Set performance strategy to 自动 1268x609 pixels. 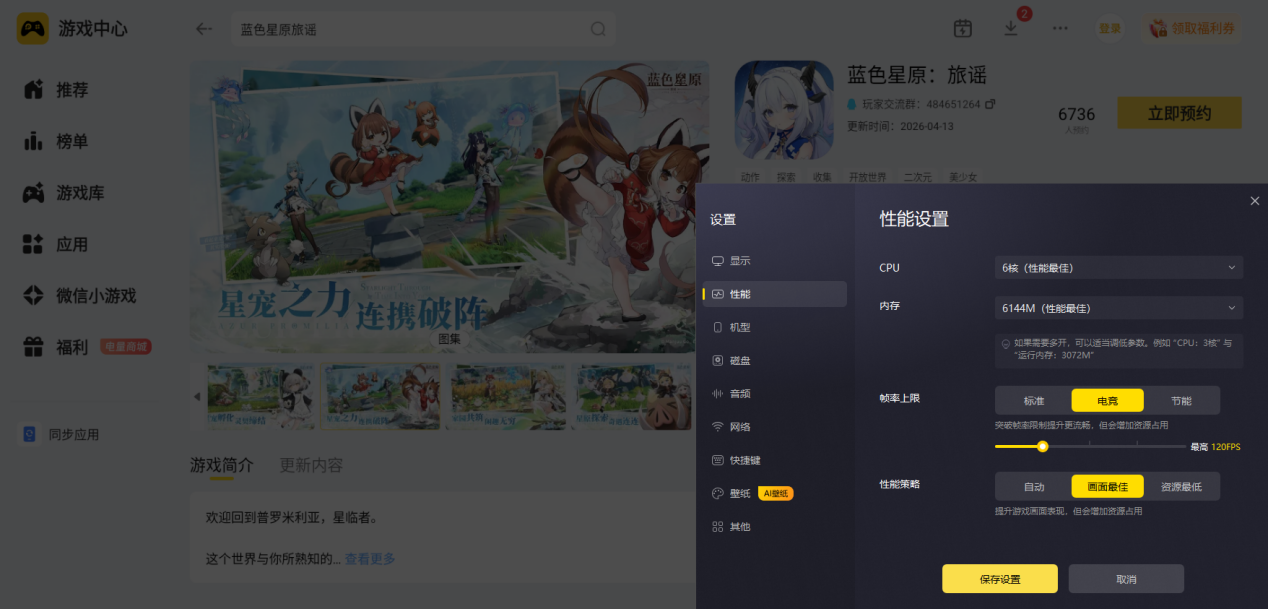click(1034, 487)
